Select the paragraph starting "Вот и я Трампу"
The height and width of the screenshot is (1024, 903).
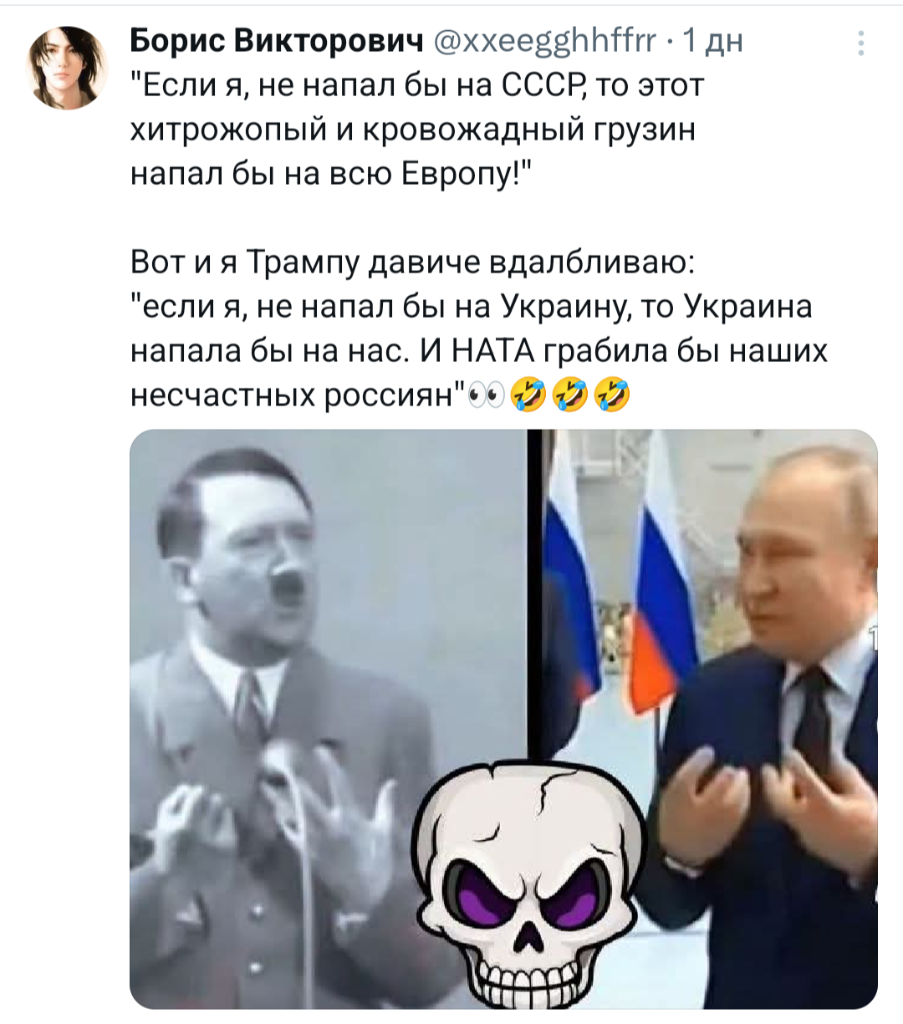click(x=479, y=328)
